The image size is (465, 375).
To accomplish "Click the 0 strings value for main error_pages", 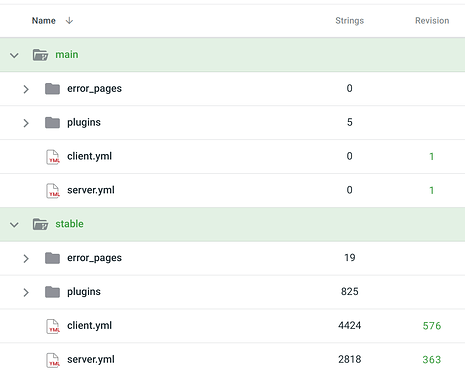I will coord(349,88).
